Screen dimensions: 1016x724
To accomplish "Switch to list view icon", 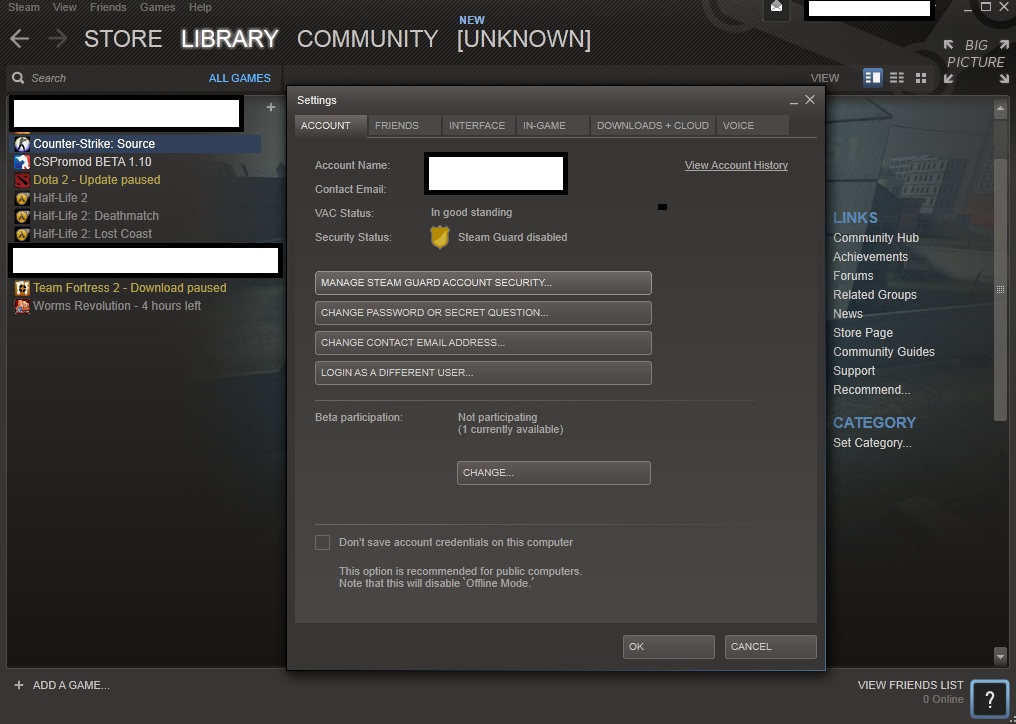I will 897,78.
